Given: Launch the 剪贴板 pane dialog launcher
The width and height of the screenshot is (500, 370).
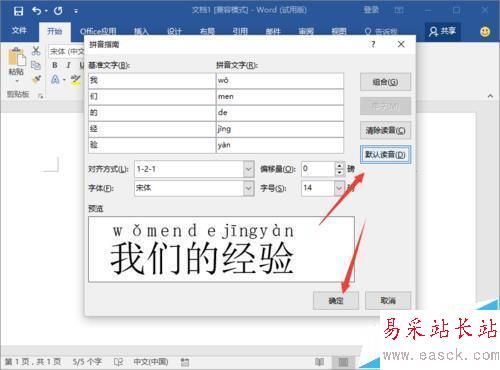Looking at the screenshot, I should 41,96.
